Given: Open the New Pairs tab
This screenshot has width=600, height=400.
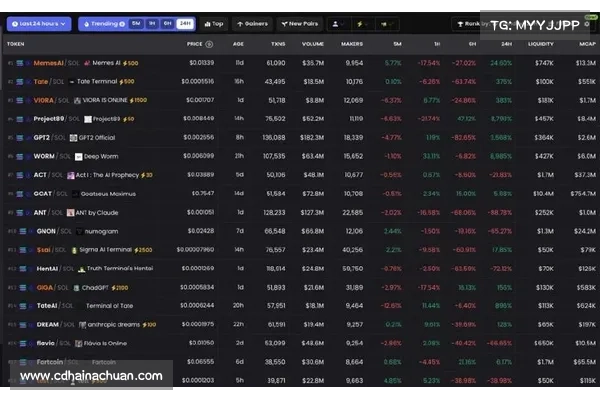Looking at the screenshot, I should point(300,24).
